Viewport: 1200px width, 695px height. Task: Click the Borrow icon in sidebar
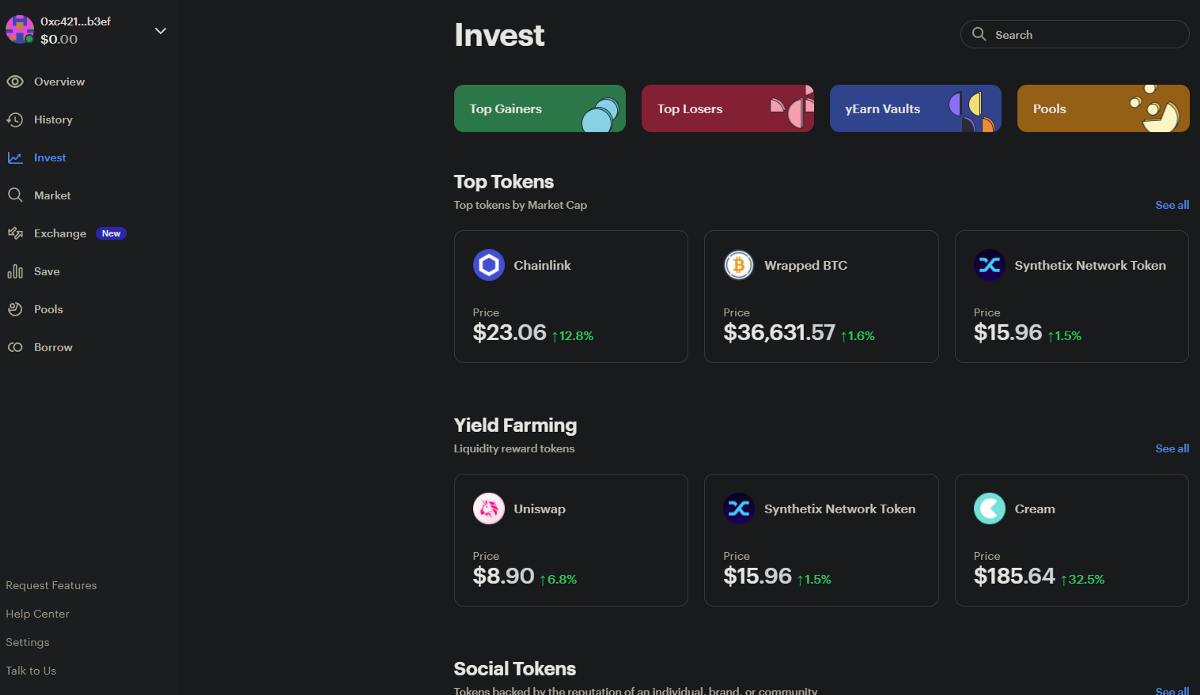[x=15, y=348]
